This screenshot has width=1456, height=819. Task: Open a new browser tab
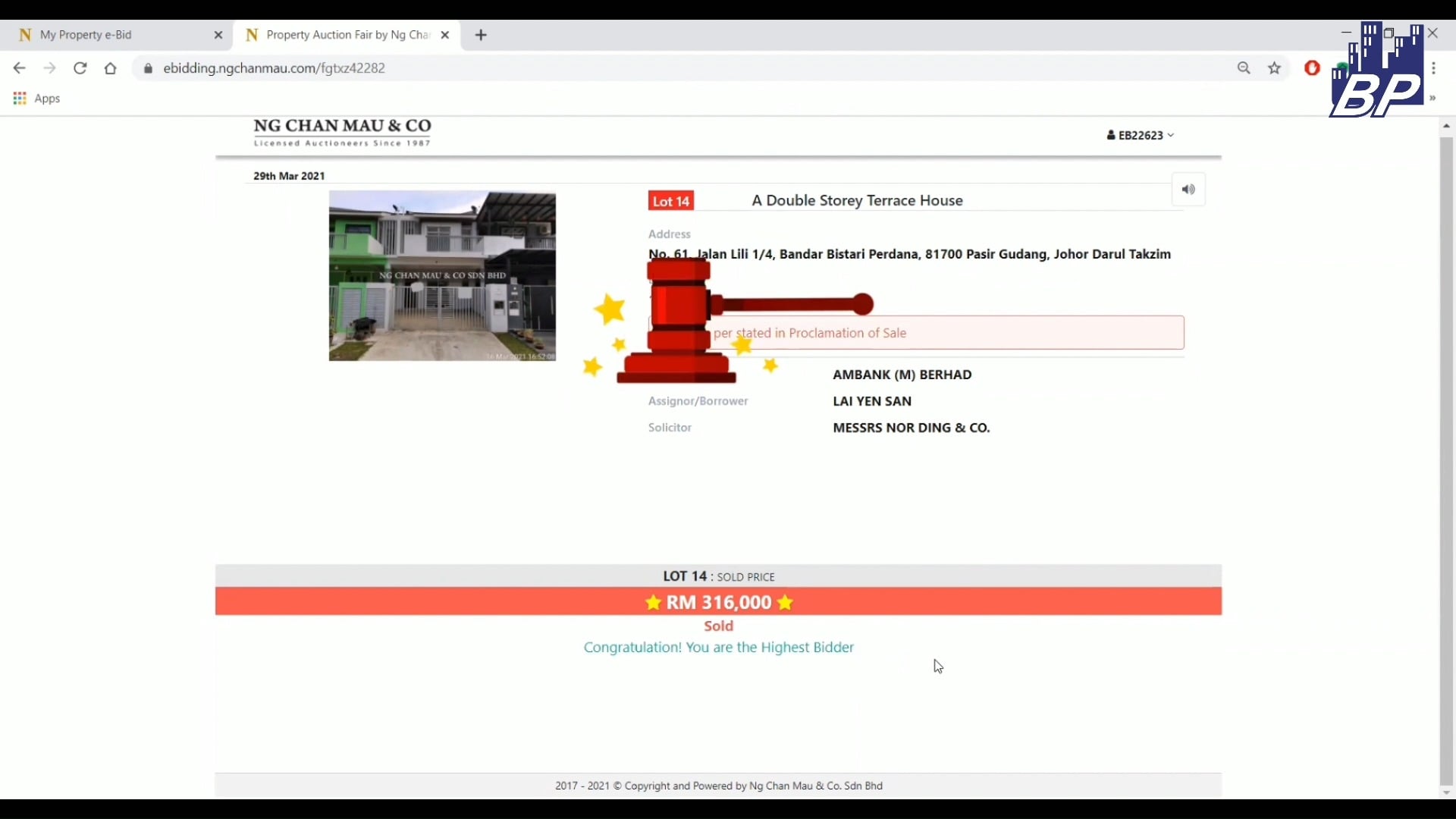tap(481, 35)
